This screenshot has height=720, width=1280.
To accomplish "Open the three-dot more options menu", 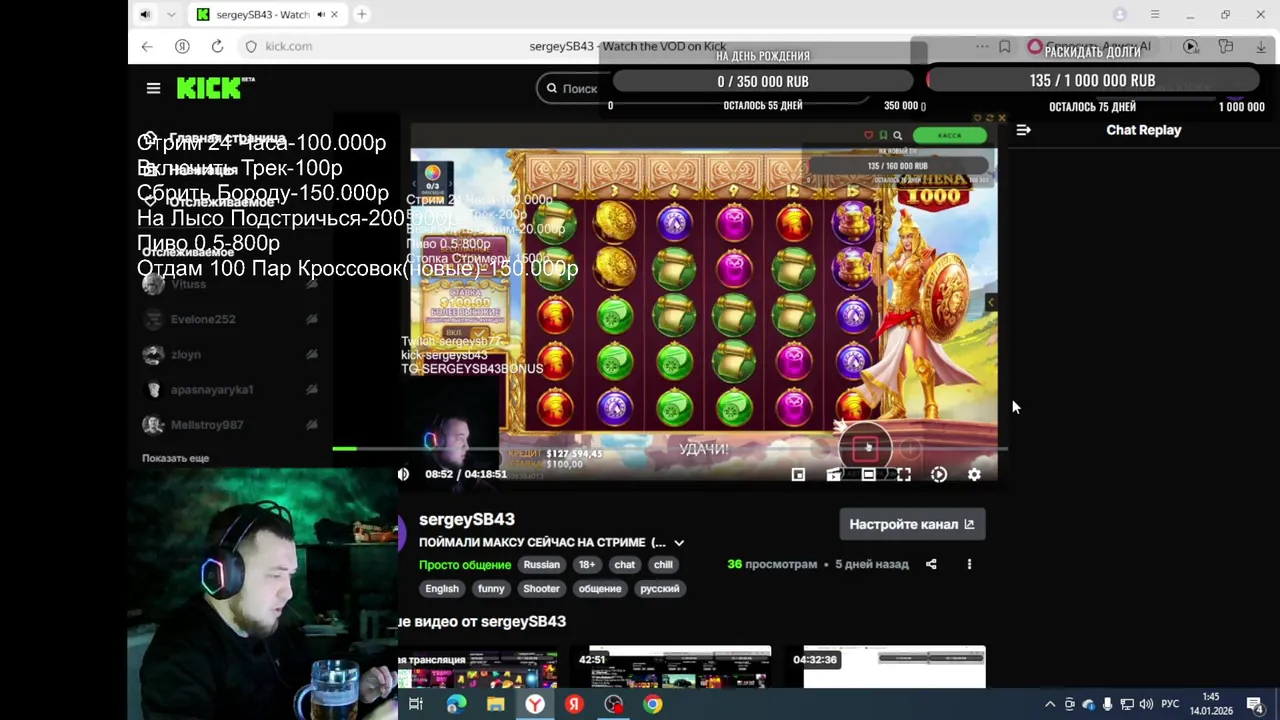I will [969, 564].
